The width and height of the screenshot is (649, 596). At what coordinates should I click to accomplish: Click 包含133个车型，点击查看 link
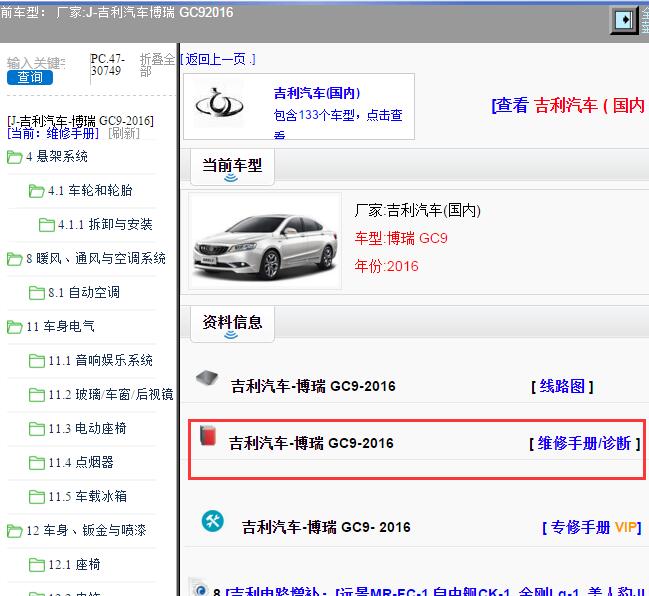(x=338, y=123)
